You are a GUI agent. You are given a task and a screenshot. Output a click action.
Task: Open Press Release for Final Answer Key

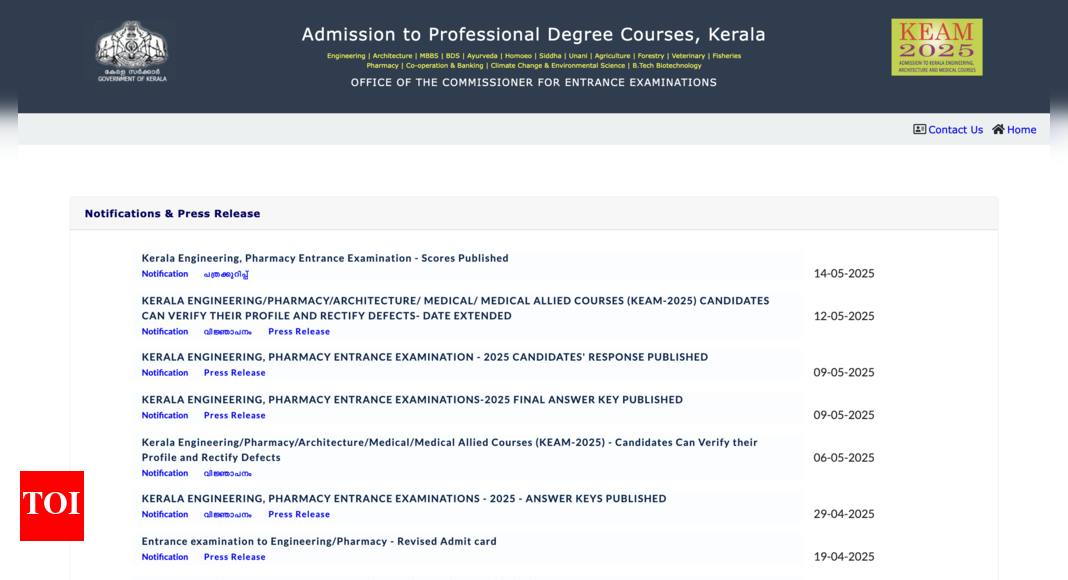coord(235,416)
